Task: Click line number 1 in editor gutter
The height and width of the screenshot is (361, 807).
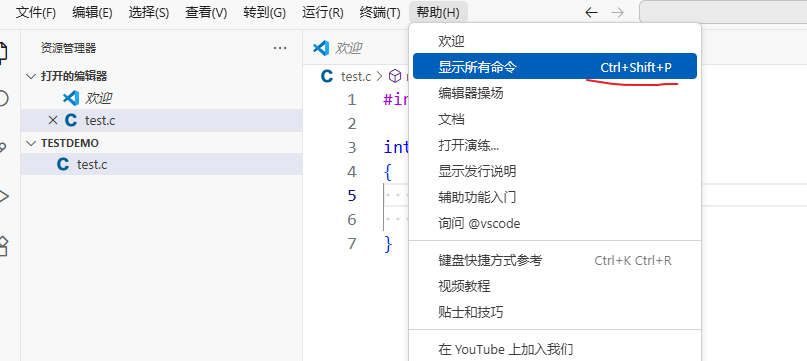Action: pos(352,99)
